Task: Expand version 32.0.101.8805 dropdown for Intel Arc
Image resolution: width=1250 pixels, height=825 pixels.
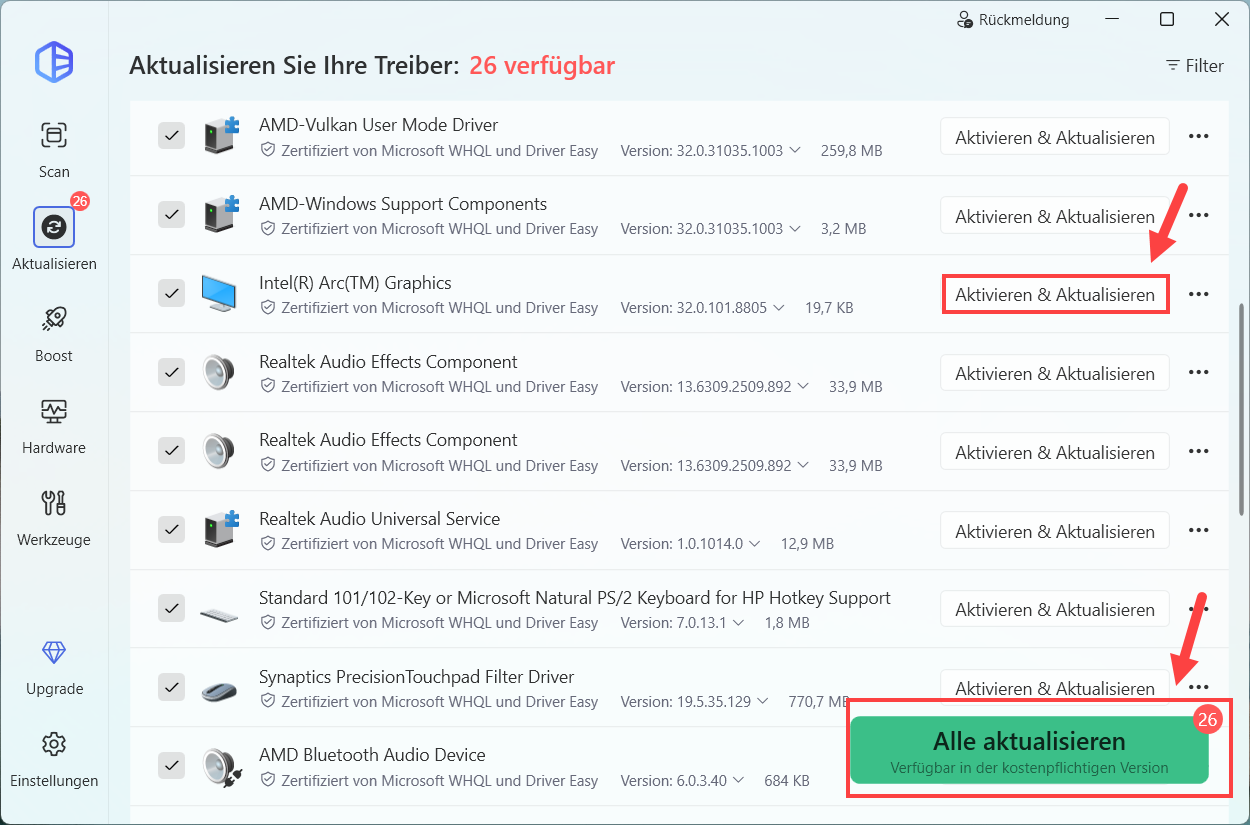Action: coord(779,308)
